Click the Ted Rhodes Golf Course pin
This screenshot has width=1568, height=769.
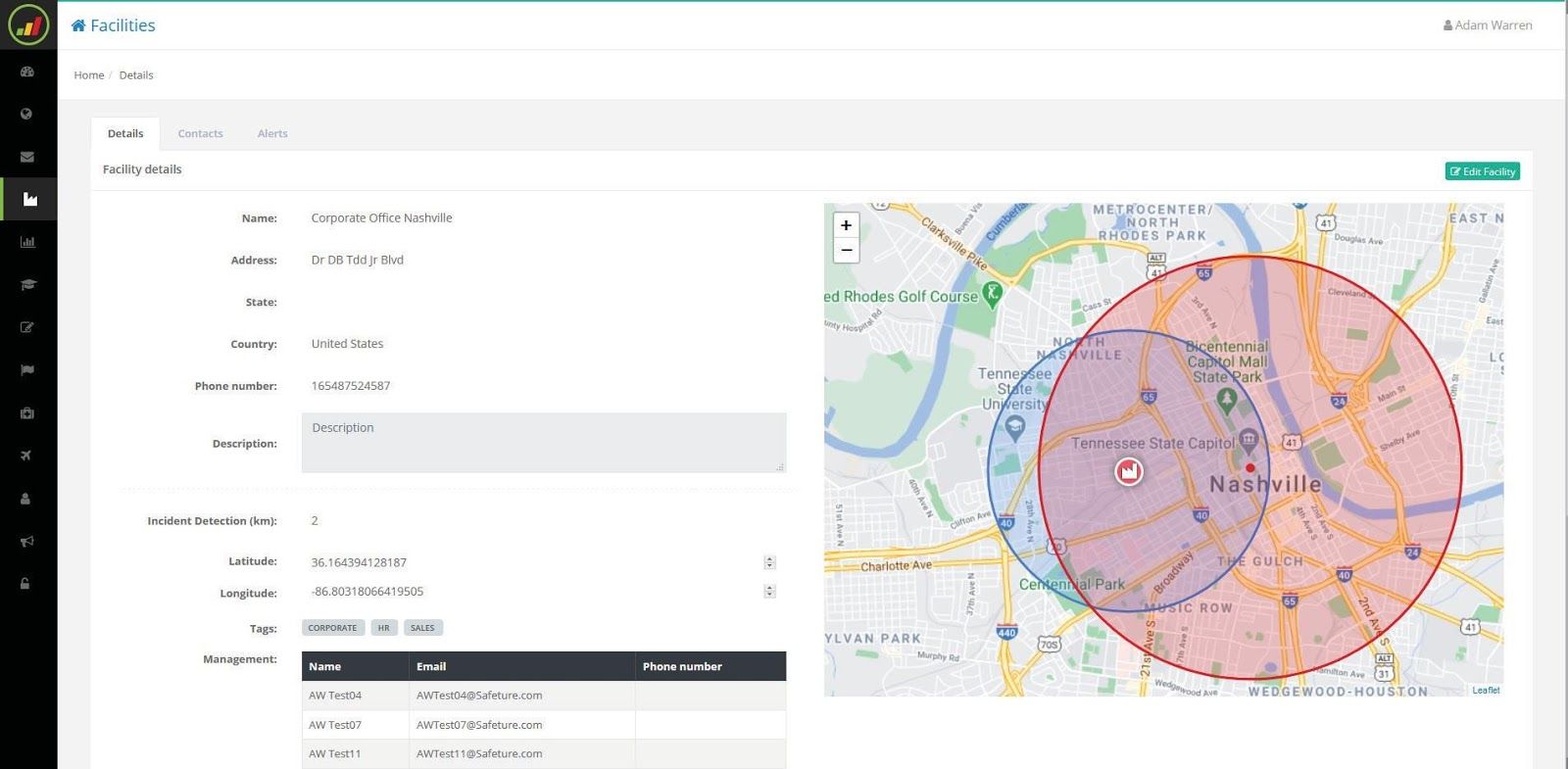pyautogui.click(x=992, y=294)
